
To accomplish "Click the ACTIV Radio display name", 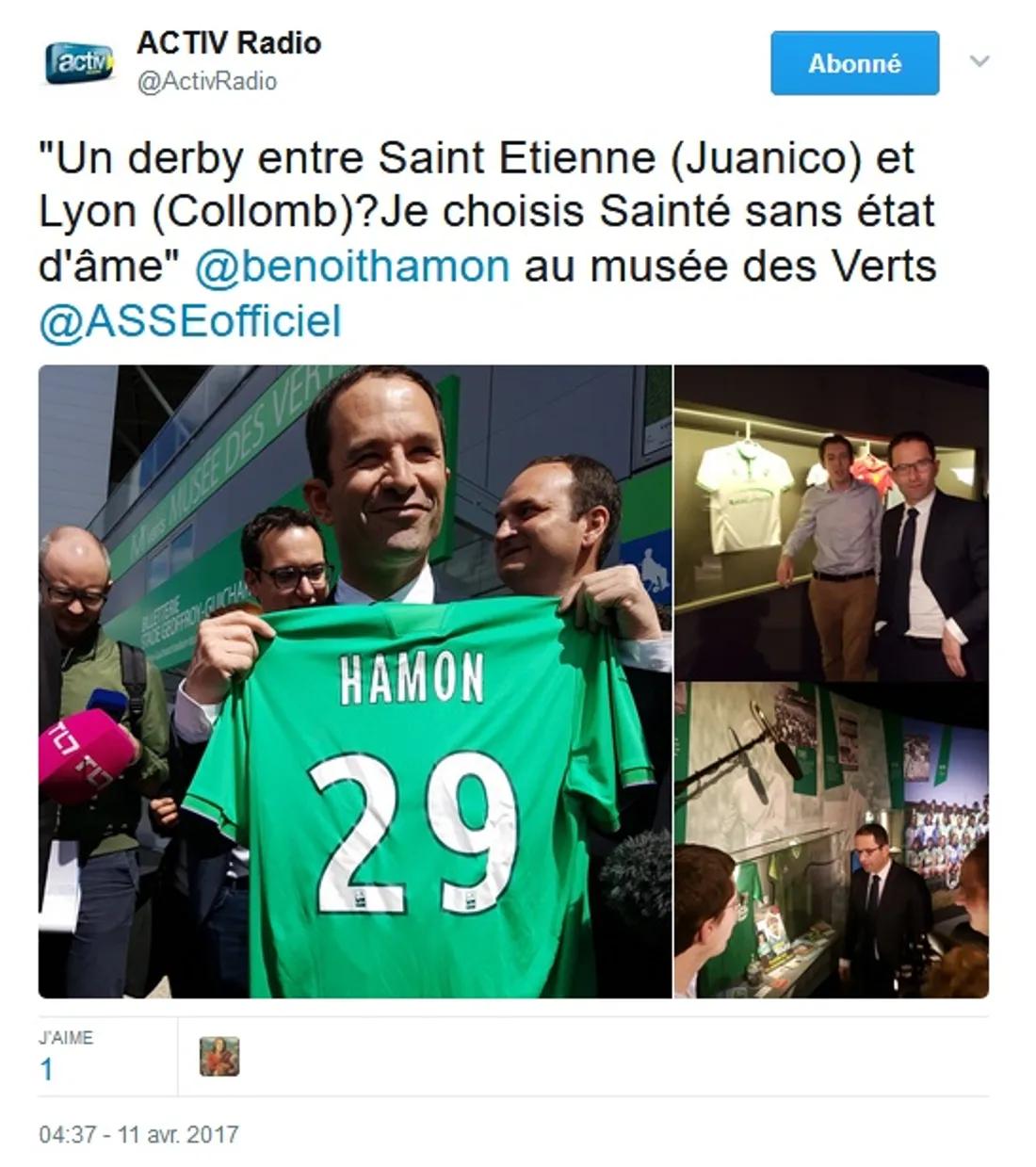I will tap(229, 42).
